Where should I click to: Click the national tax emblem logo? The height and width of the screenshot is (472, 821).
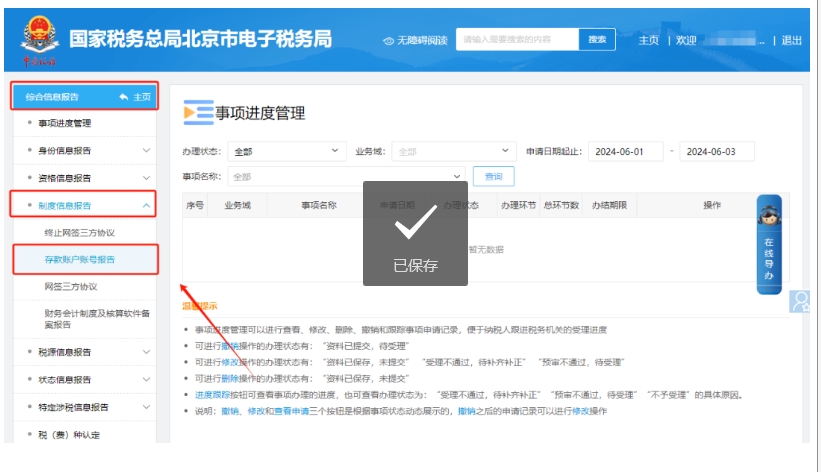click(39, 39)
